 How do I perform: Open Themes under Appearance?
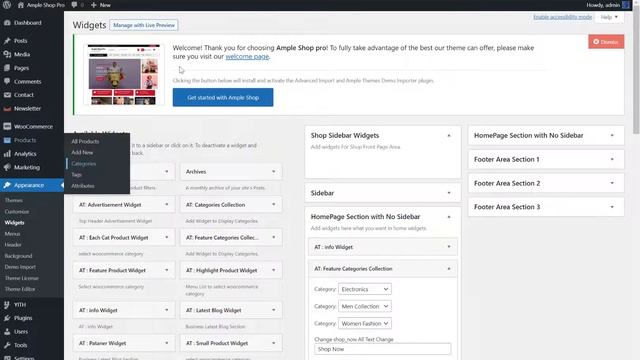13,200
